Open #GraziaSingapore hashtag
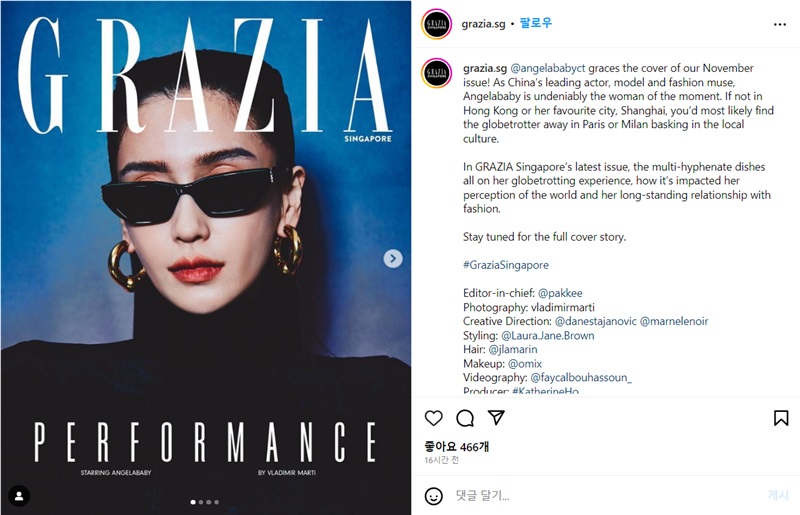Viewport: 800px width, 515px height. click(x=506, y=265)
